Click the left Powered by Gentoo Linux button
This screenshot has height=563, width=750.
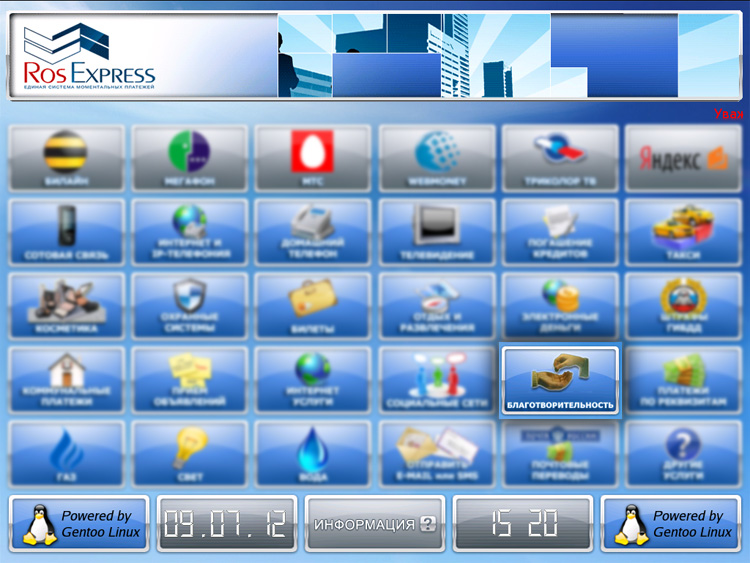[80, 524]
